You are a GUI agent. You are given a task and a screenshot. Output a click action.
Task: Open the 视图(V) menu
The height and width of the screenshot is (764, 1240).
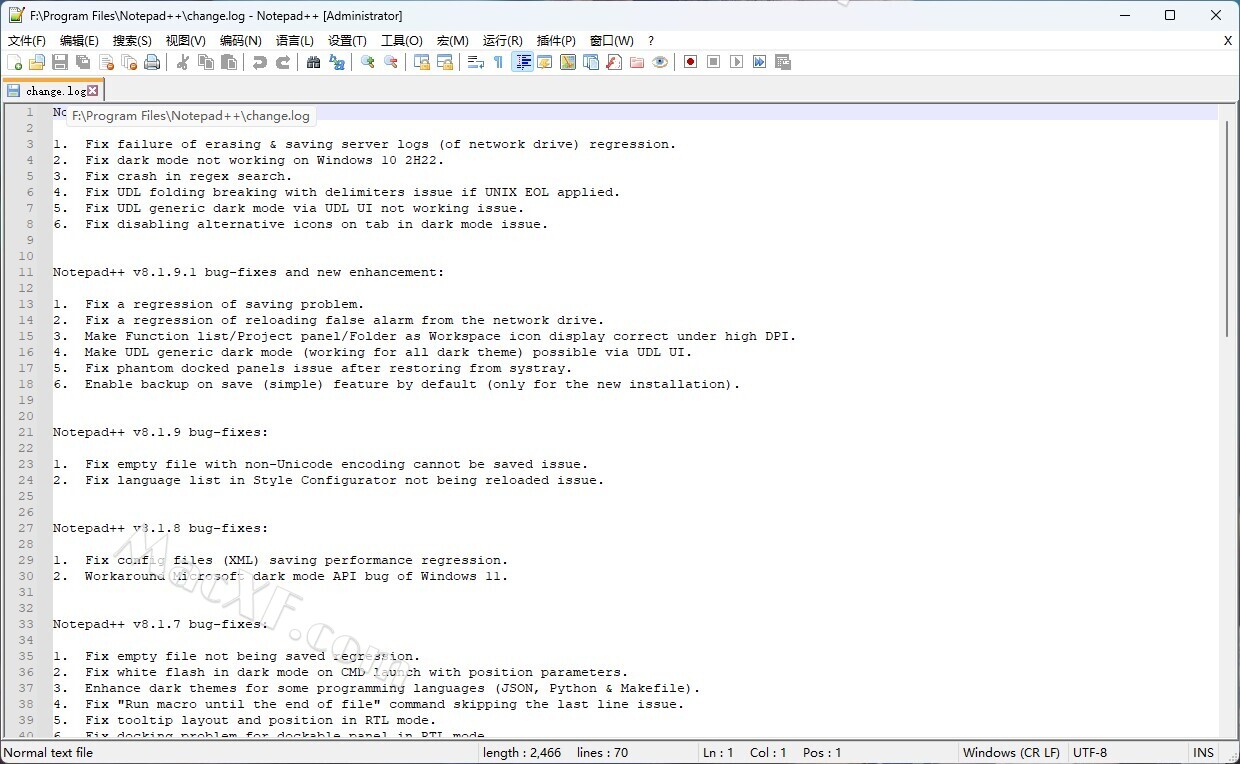pos(186,41)
